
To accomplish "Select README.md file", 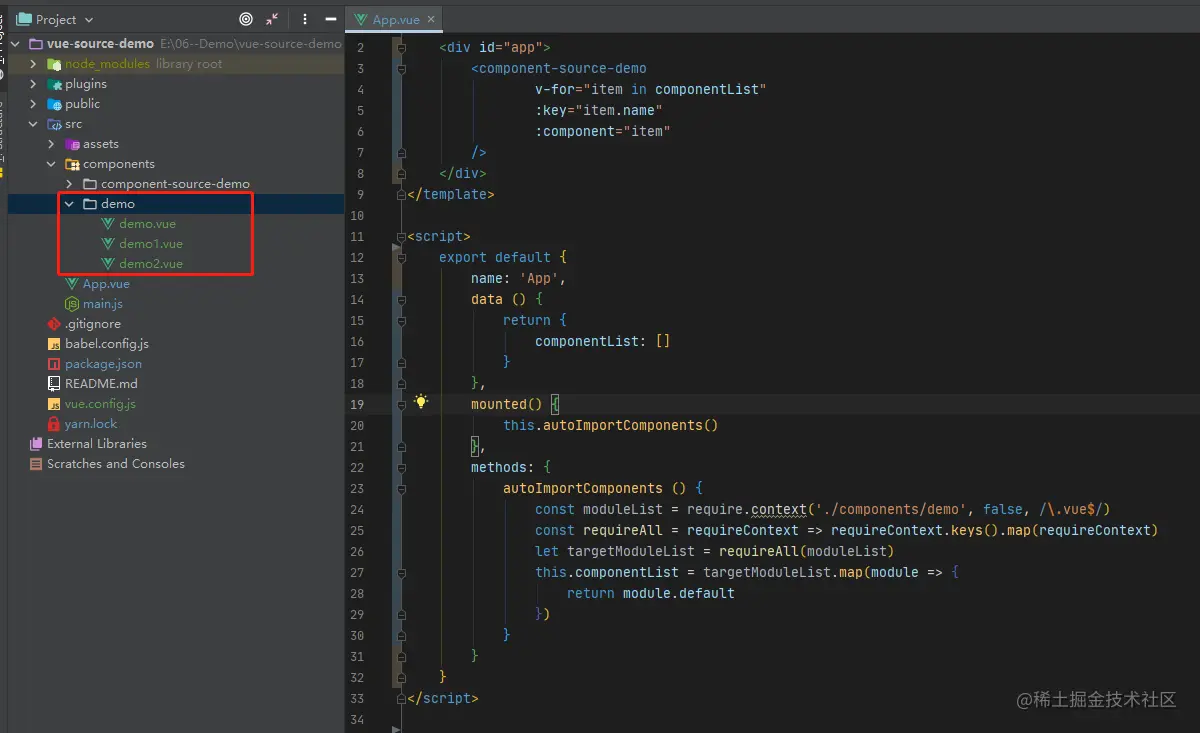I will tap(101, 384).
